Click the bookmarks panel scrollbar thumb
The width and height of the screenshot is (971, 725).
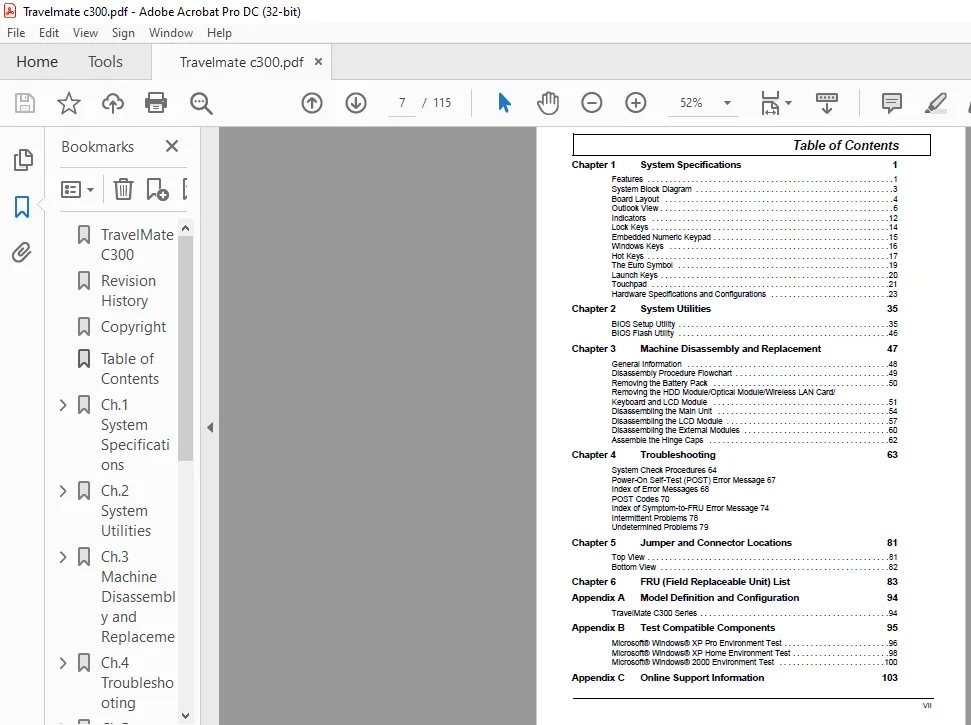[185, 349]
